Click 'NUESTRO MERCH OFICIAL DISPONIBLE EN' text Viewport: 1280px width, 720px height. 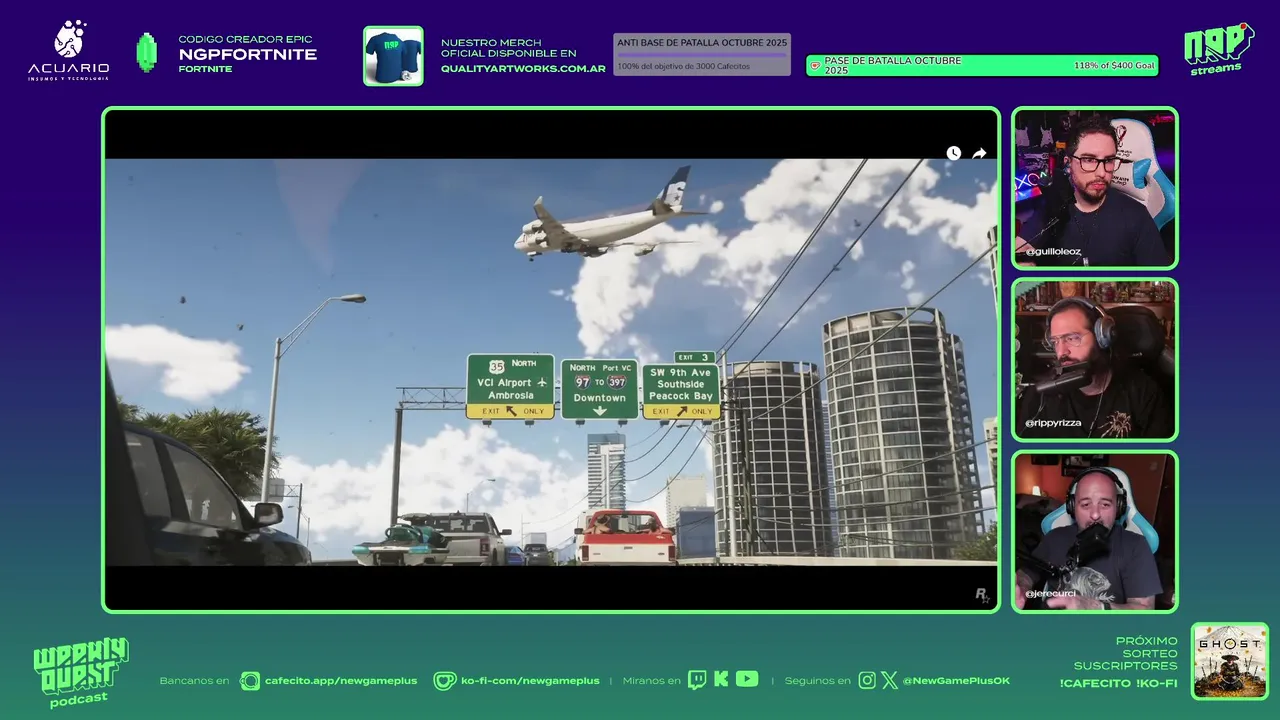[x=509, y=48]
